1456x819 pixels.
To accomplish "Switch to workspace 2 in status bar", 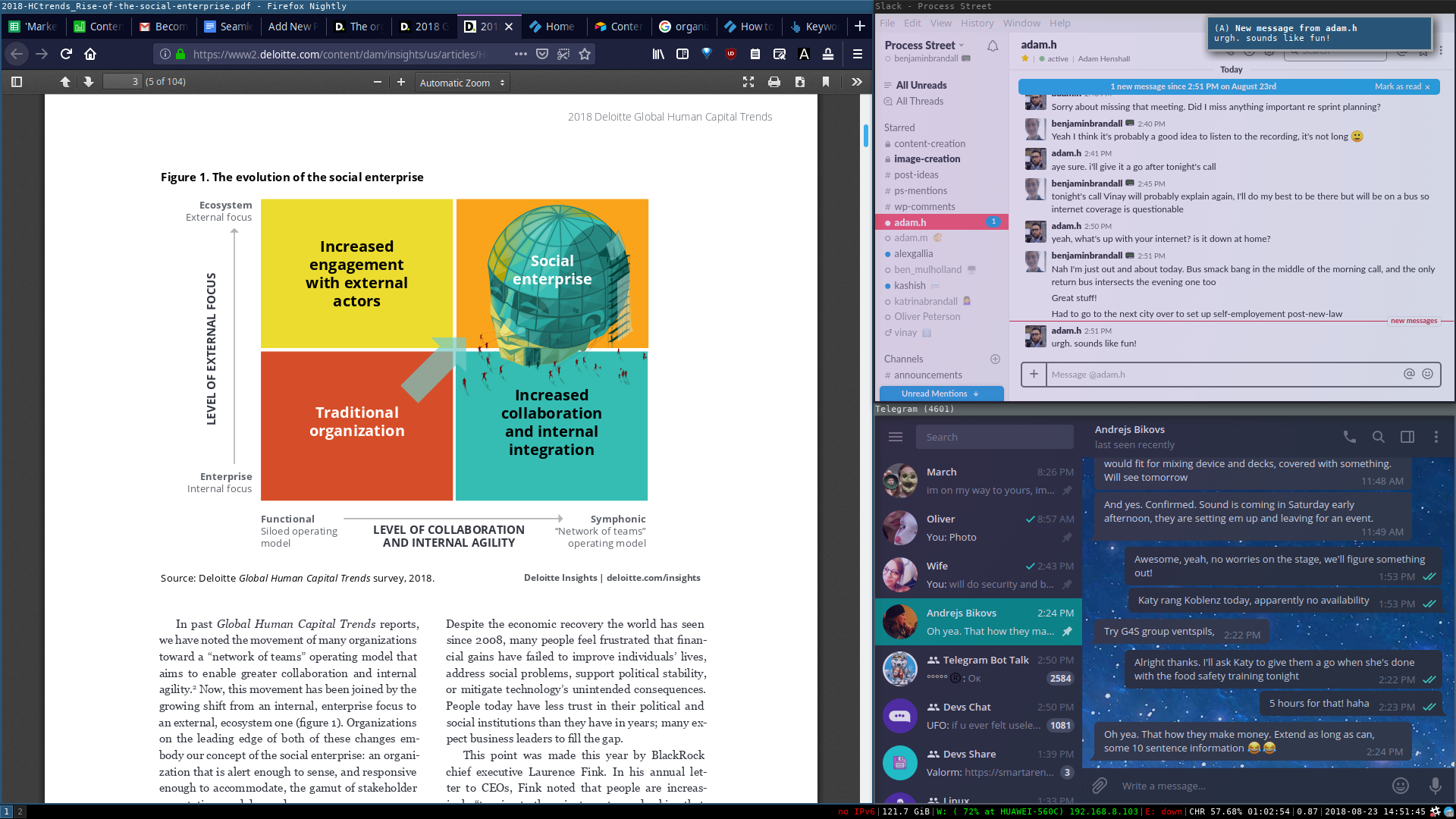I will (x=20, y=811).
